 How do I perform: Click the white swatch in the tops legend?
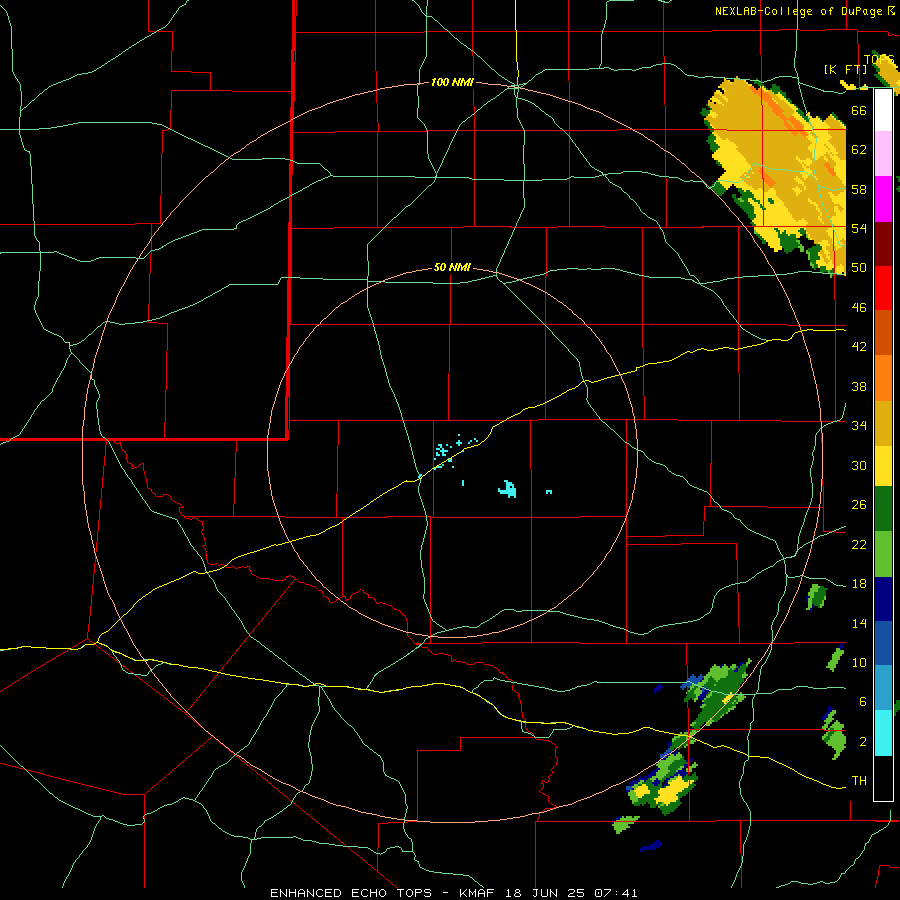883,110
